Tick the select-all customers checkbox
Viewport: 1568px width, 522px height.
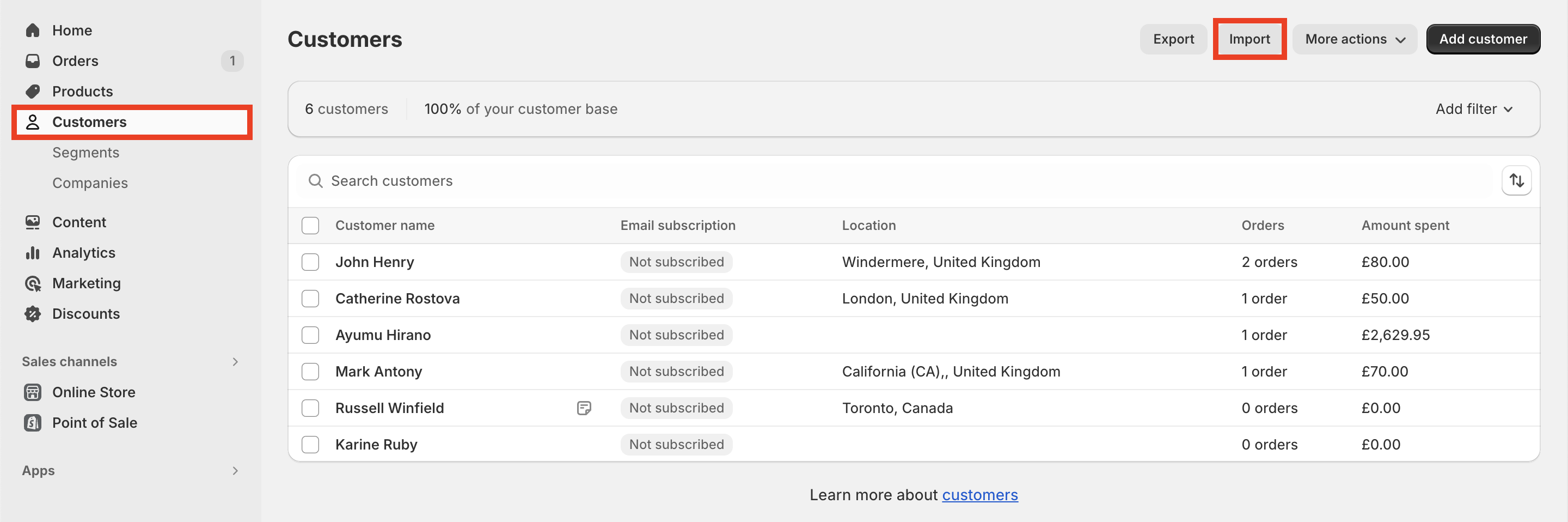point(310,226)
